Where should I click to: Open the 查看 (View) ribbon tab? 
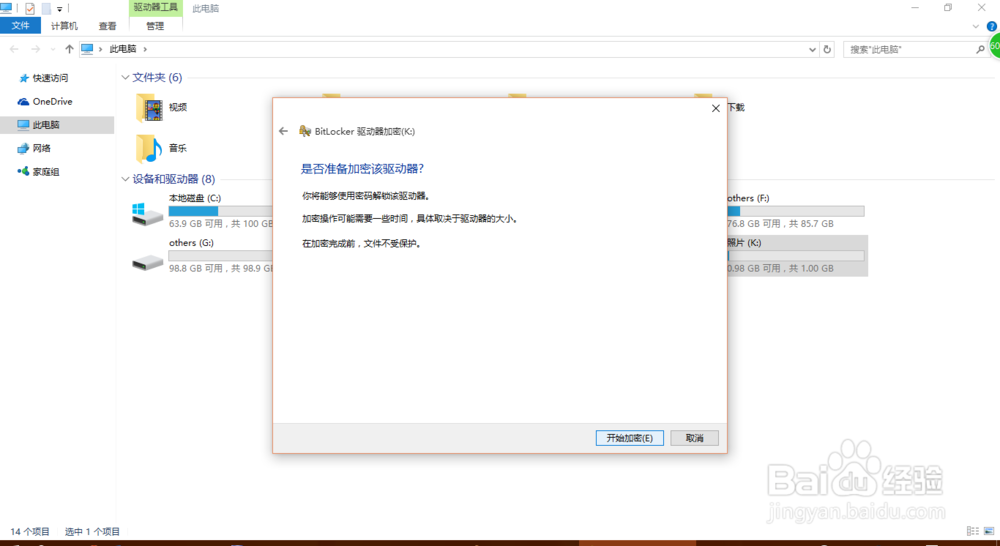click(108, 26)
